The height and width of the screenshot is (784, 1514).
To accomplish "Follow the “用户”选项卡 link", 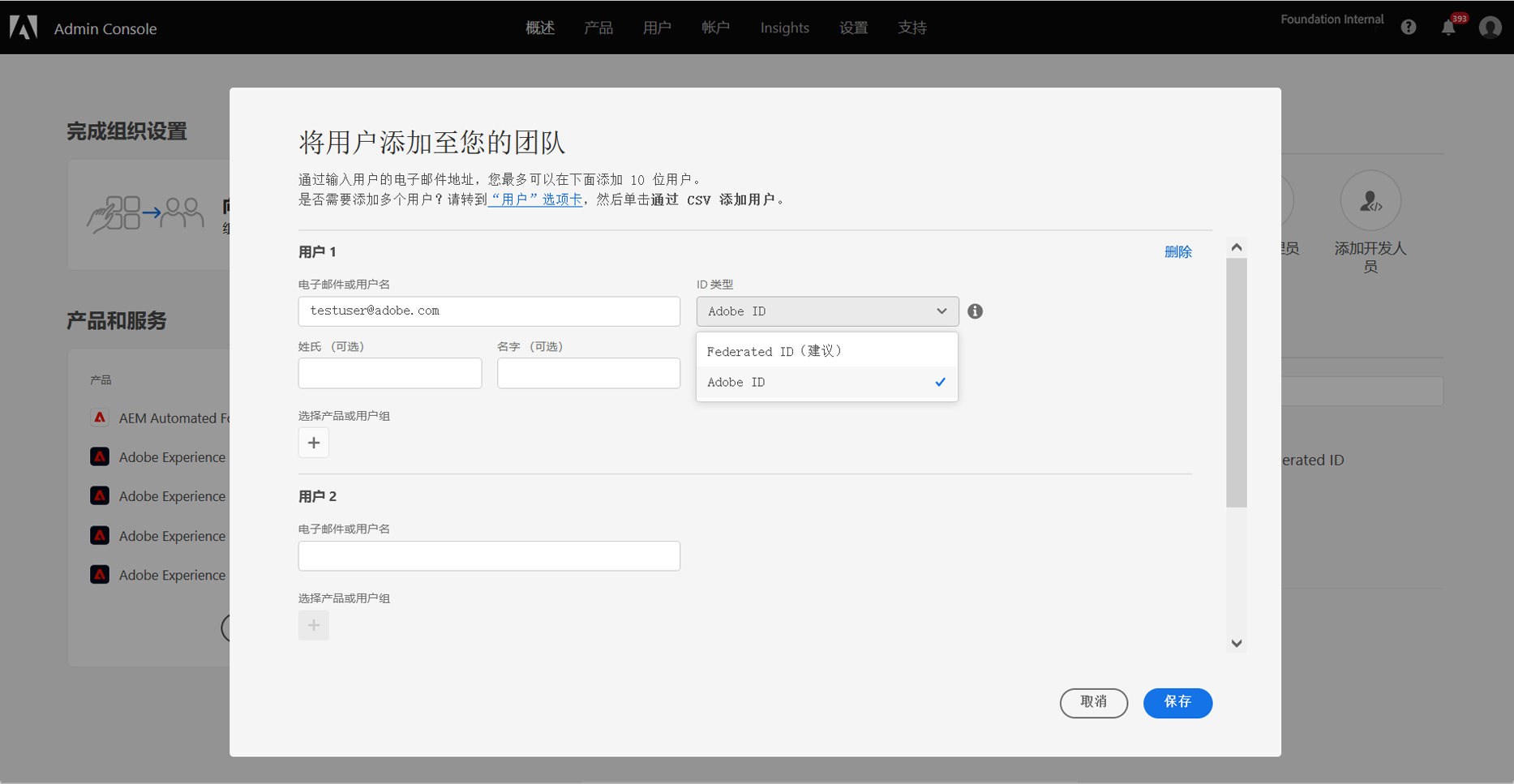I will pyautogui.click(x=536, y=199).
